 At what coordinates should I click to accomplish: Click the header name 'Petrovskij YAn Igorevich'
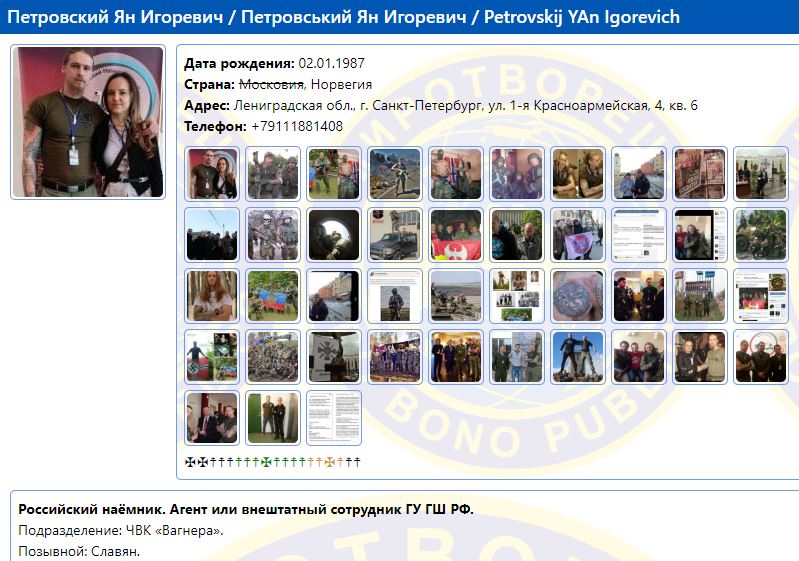click(x=582, y=17)
